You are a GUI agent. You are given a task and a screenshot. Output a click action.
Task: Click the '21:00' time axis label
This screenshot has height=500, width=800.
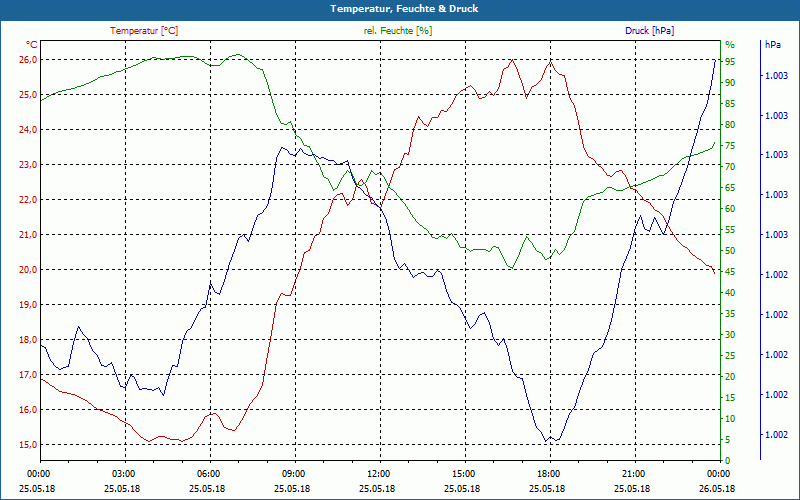coord(636,473)
